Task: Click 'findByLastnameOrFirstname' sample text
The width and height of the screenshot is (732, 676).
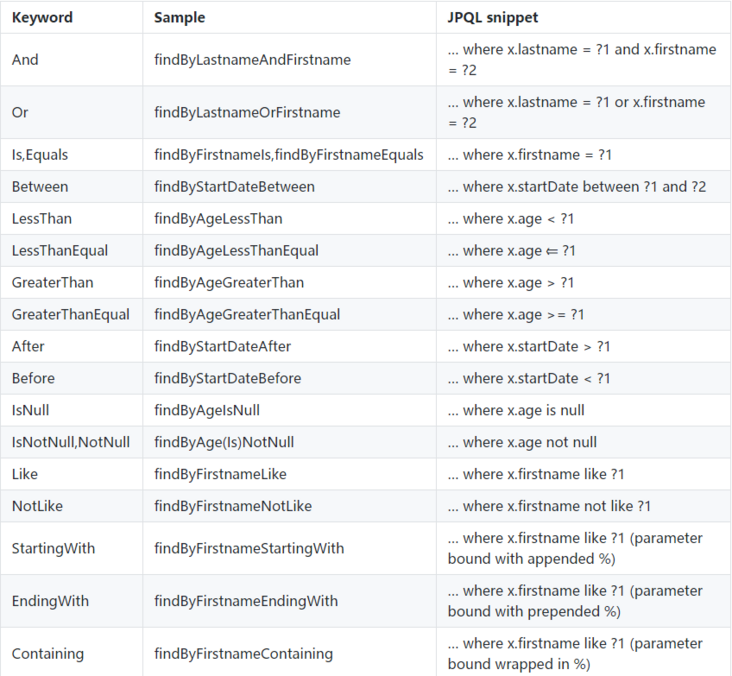Action: pyautogui.click(x=247, y=113)
